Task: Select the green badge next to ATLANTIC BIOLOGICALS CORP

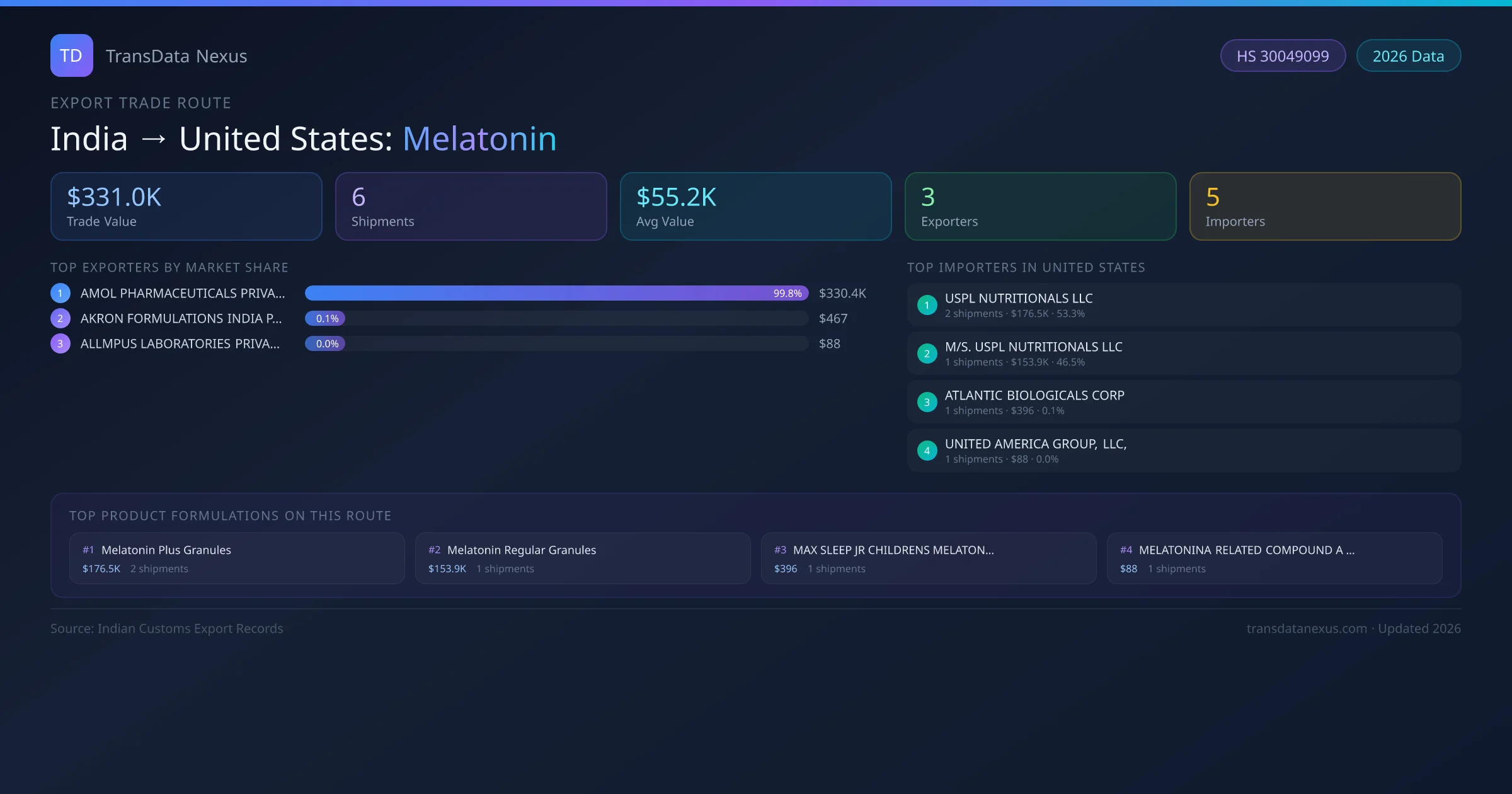Action: [x=927, y=402]
